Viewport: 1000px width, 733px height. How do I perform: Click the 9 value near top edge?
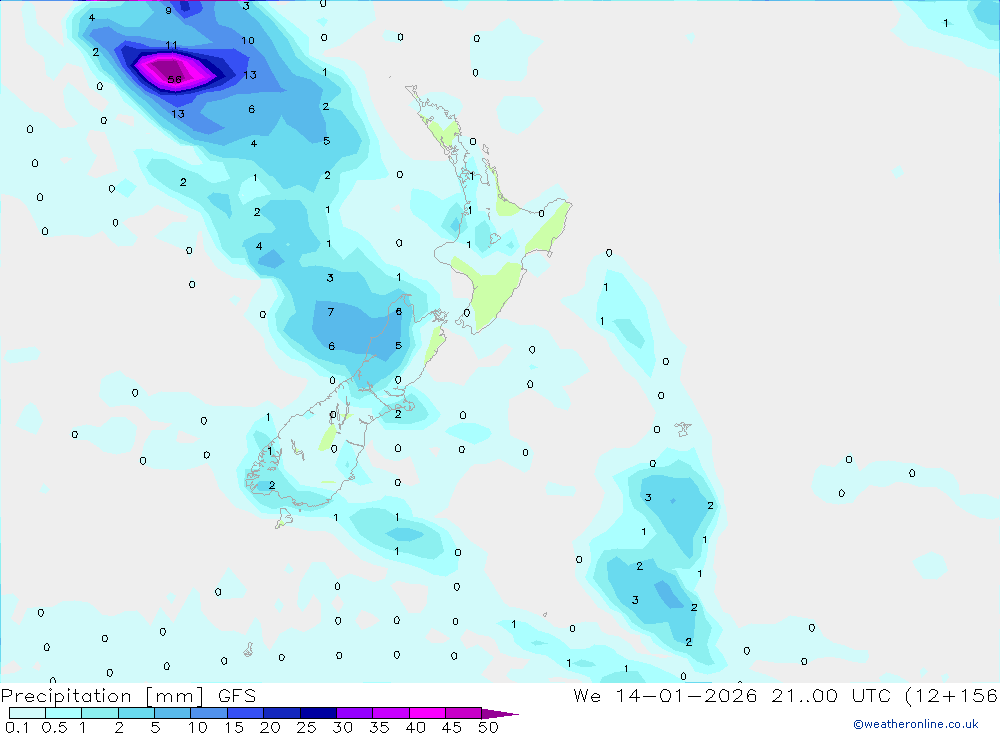pos(168,10)
